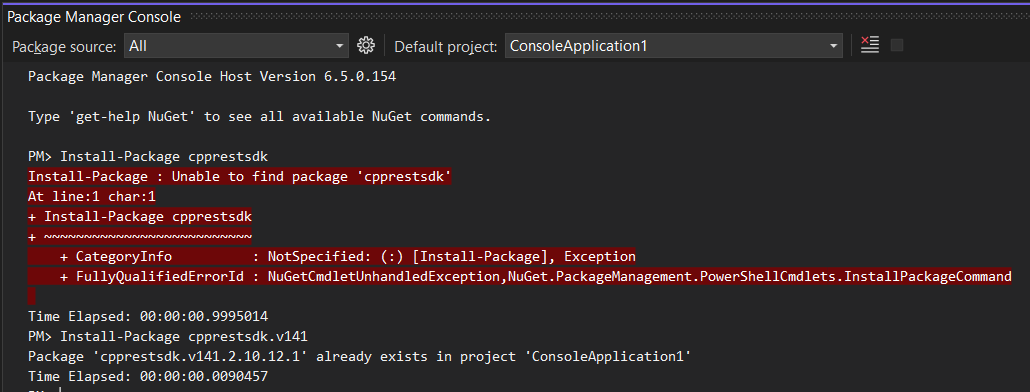1030x392 pixels.
Task: Click the dotted title bar grip area
Action: click(x=604, y=18)
